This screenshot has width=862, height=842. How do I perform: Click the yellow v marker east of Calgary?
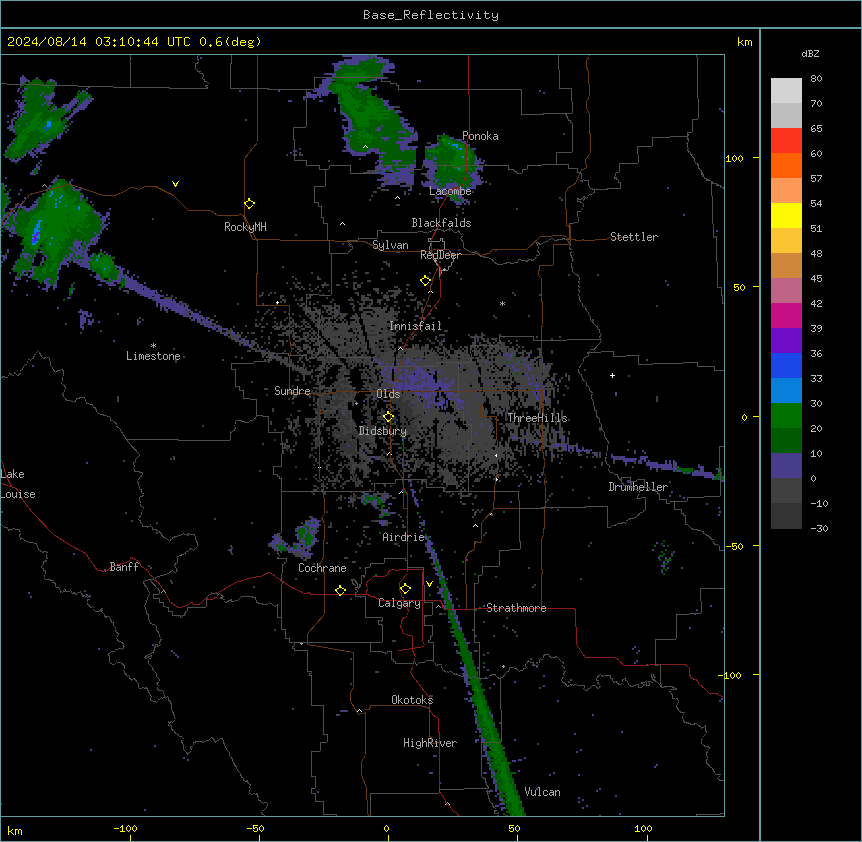click(x=429, y=584)
